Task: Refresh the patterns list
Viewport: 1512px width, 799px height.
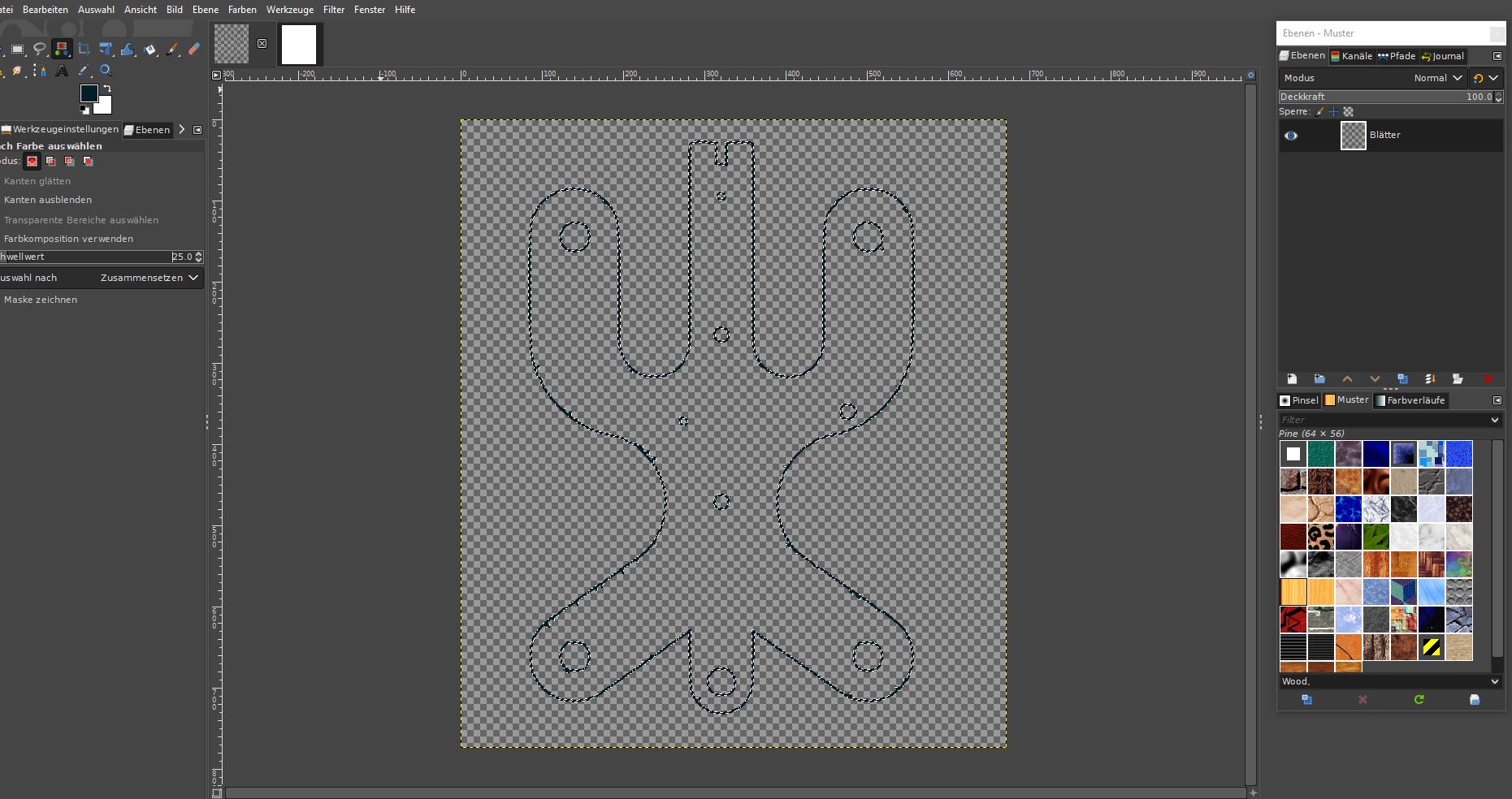Action: 1419,700
